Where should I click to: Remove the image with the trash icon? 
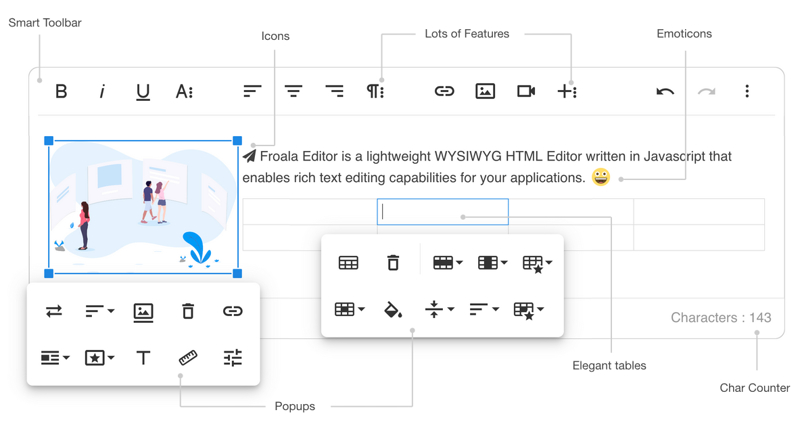[x=188, y=311]
